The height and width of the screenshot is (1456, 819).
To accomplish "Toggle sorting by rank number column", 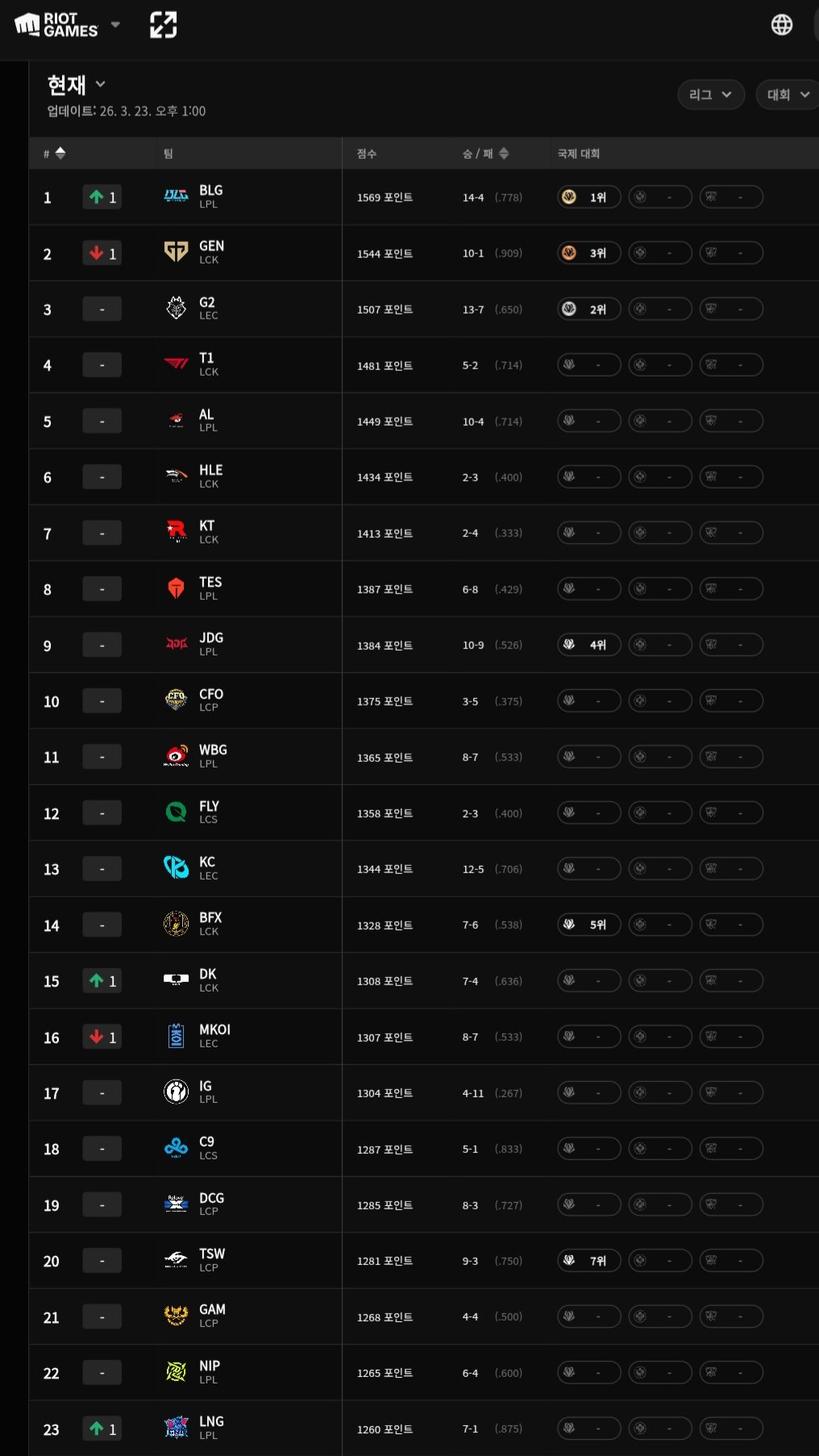I will (60, 153).
